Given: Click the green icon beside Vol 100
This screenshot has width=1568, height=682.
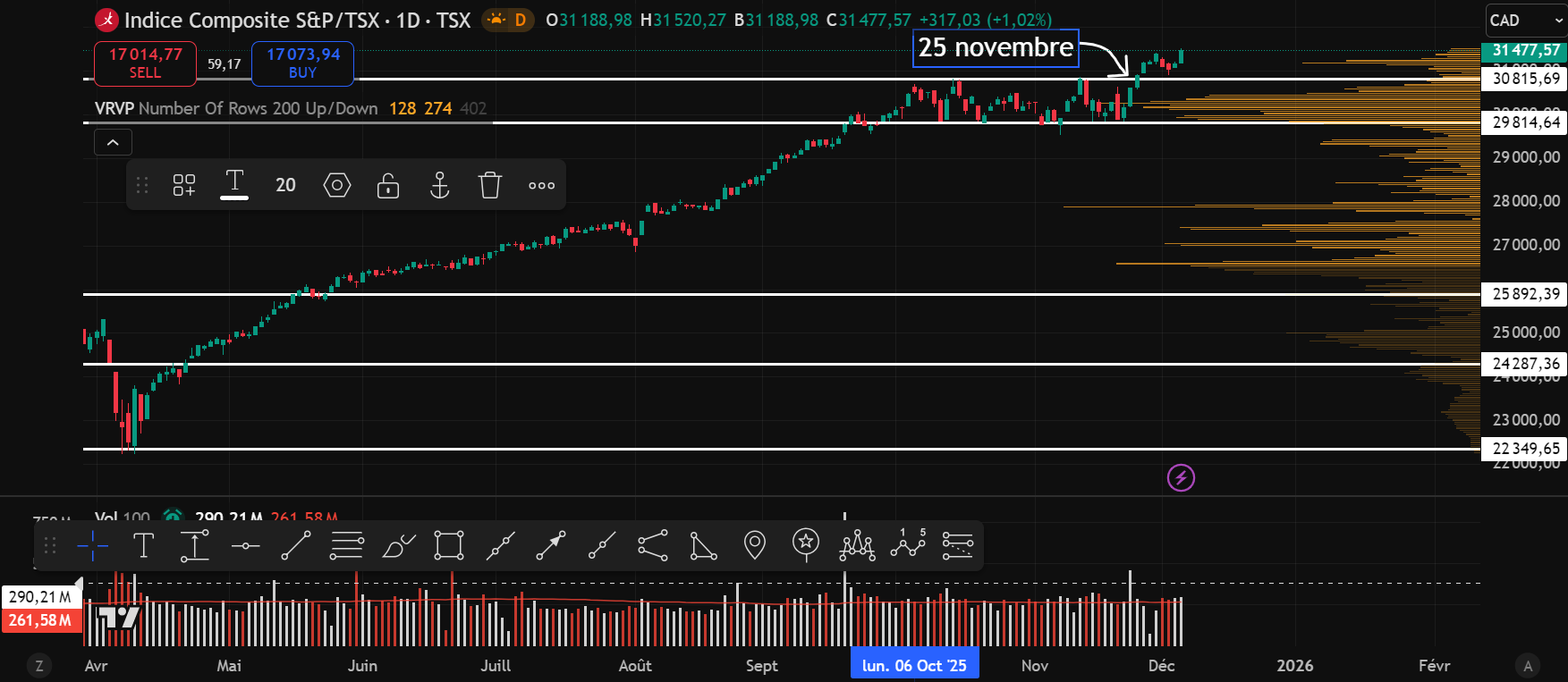Looking at the screenshot, I should click(x=173, y=517).
